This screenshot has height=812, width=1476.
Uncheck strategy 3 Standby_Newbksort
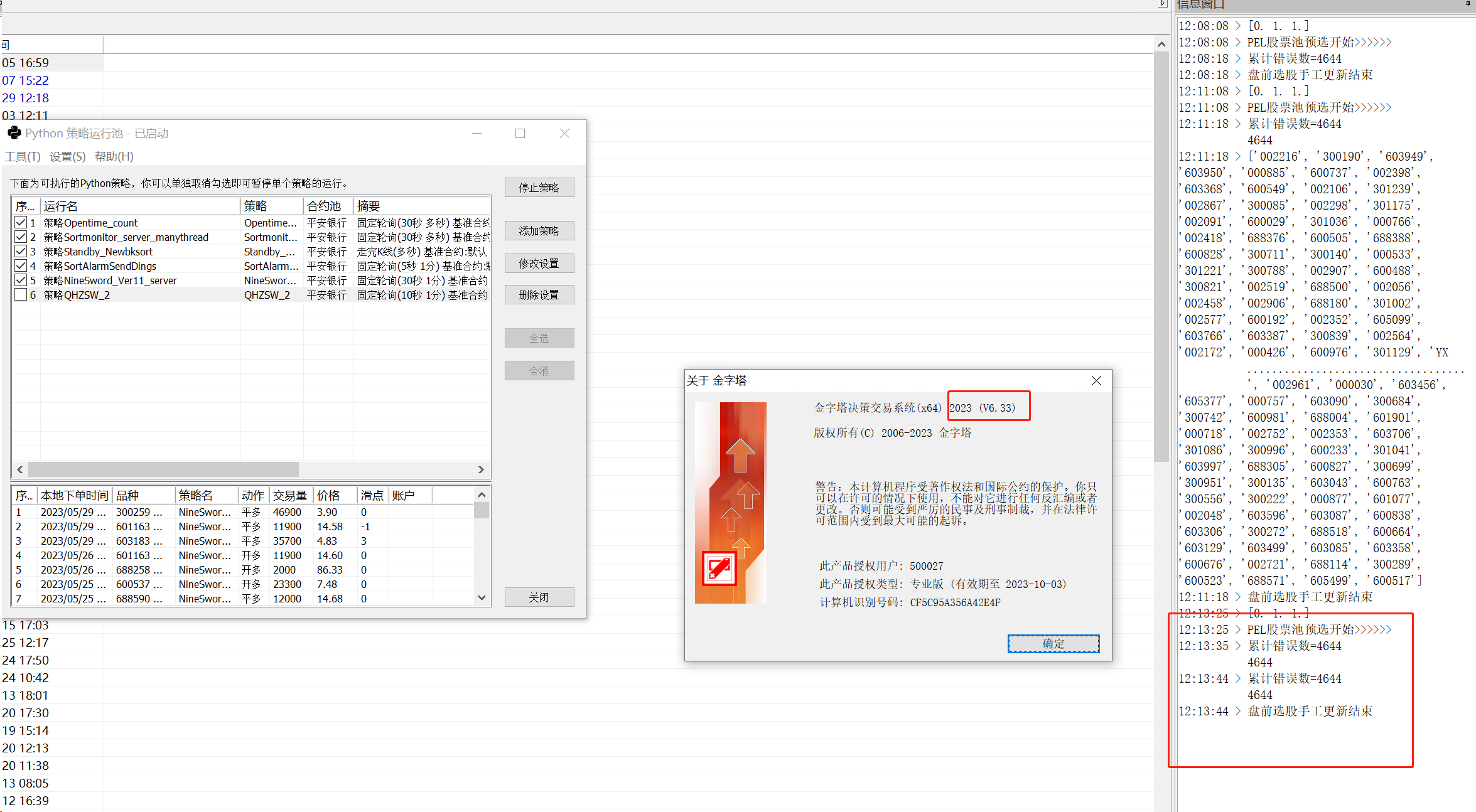point(21,252)
